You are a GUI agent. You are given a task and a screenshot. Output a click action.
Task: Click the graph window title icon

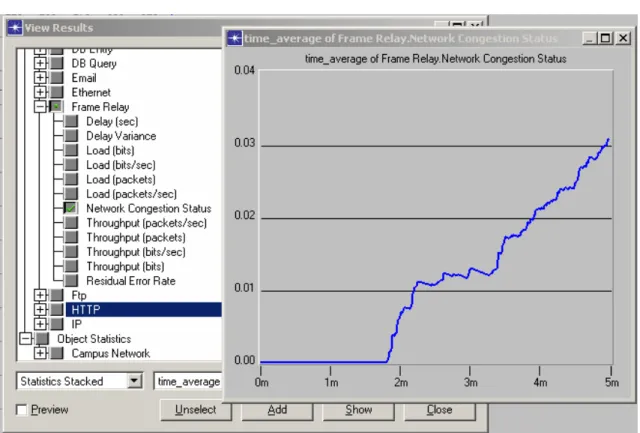[235, 38]
